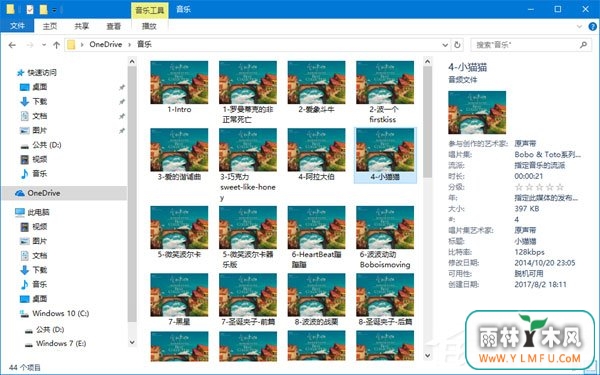
Task: Select the 3-巧克力 sweet-like-honey file
Action: tap(248, 165)
